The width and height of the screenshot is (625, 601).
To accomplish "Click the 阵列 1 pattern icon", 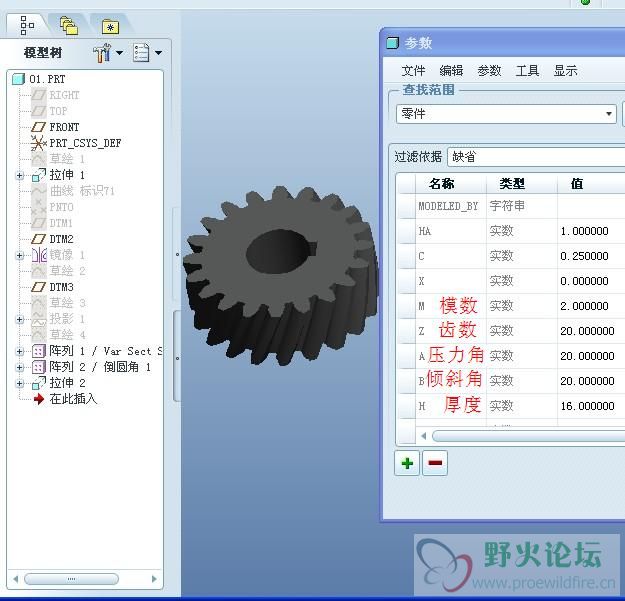I will pyautogui.click(x=39, y=351).
